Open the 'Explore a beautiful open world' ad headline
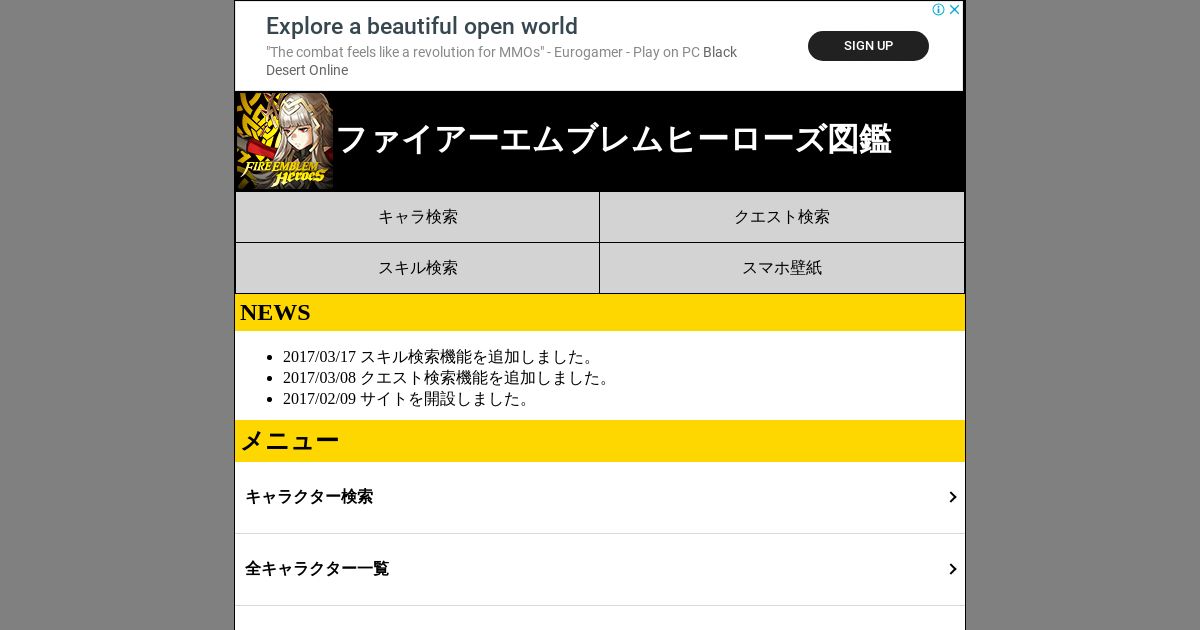The image size is (1200, 630). tap(422, 26)
